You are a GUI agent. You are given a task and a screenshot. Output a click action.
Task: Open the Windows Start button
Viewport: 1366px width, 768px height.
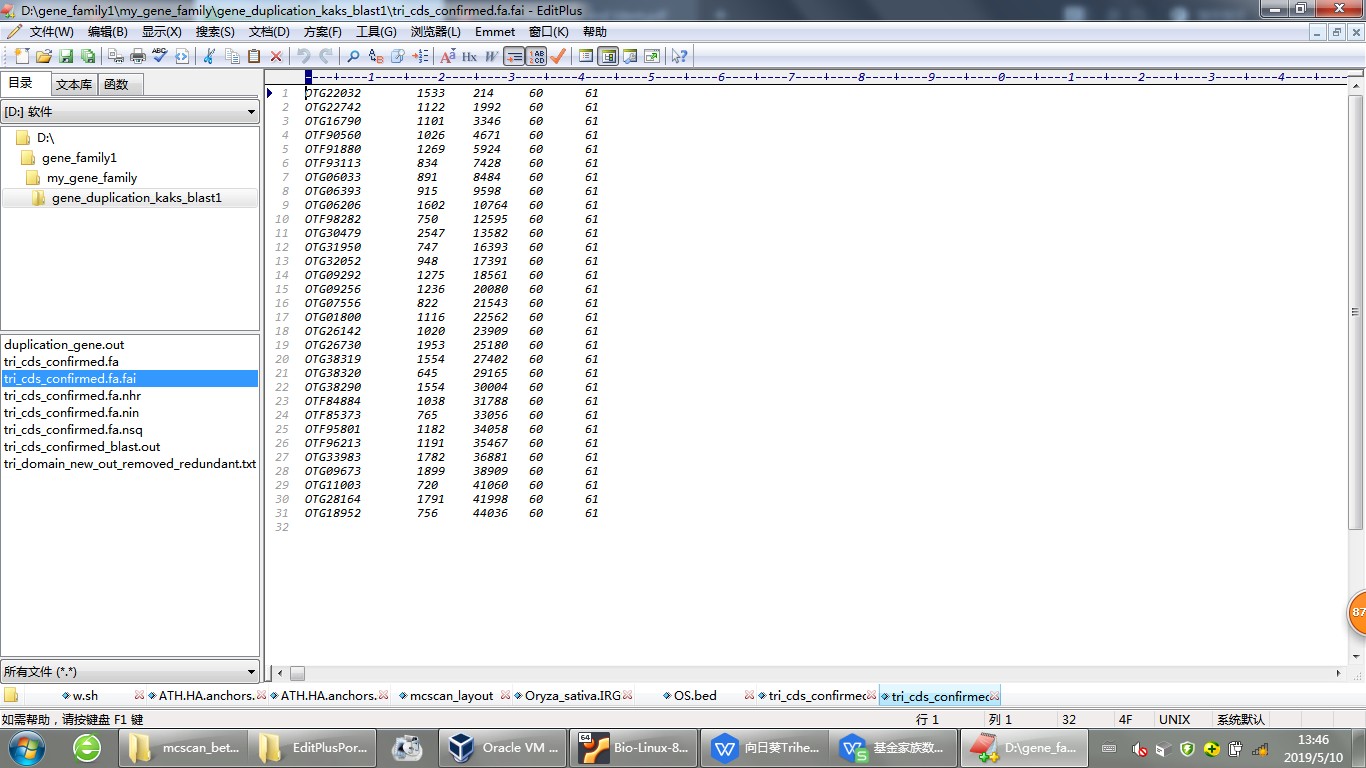point(27,747)
